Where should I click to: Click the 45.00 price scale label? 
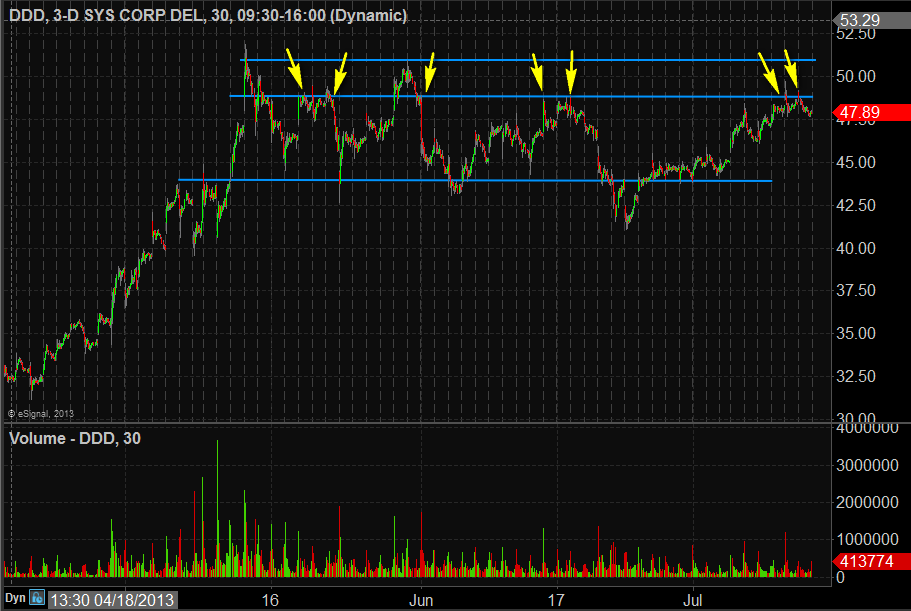pyautogui.click(x=855, y=162)
